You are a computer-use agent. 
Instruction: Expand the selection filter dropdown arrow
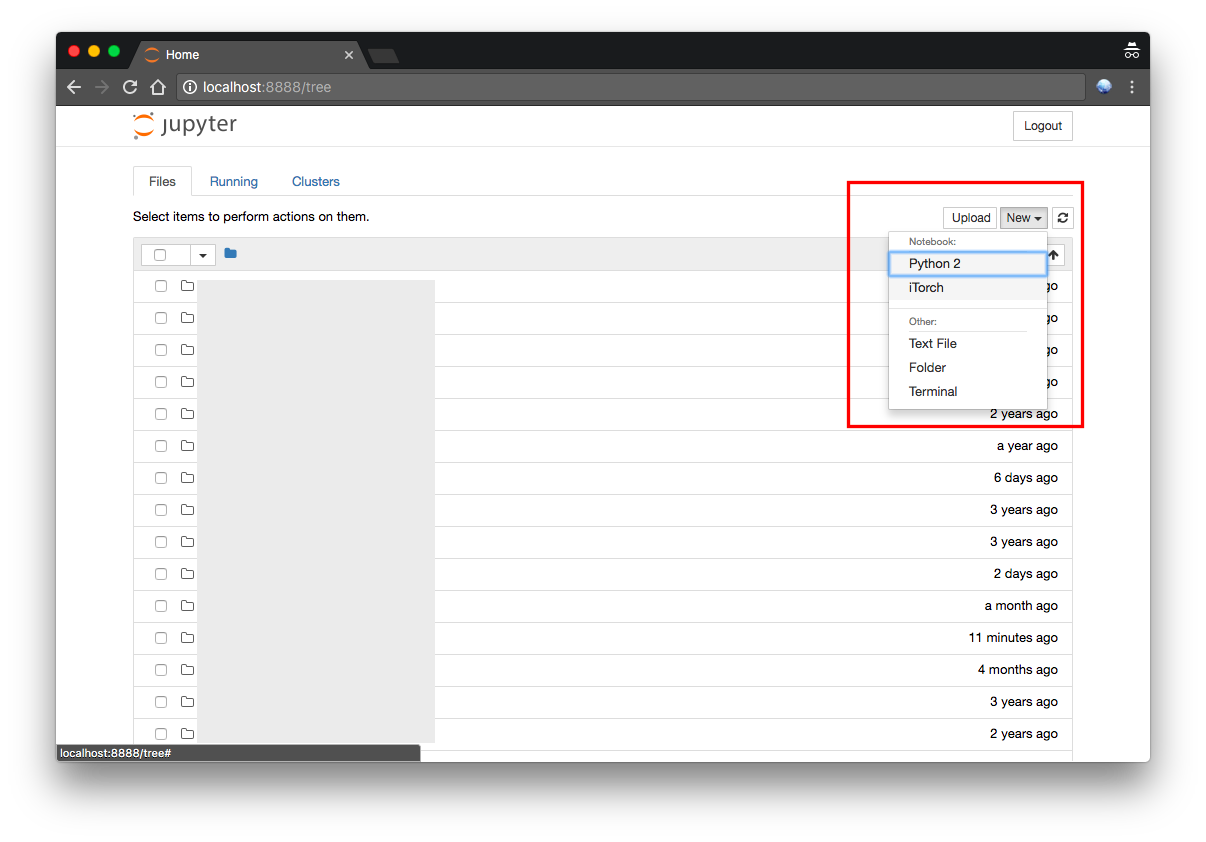pyautogui.click(x=203, y=255)
